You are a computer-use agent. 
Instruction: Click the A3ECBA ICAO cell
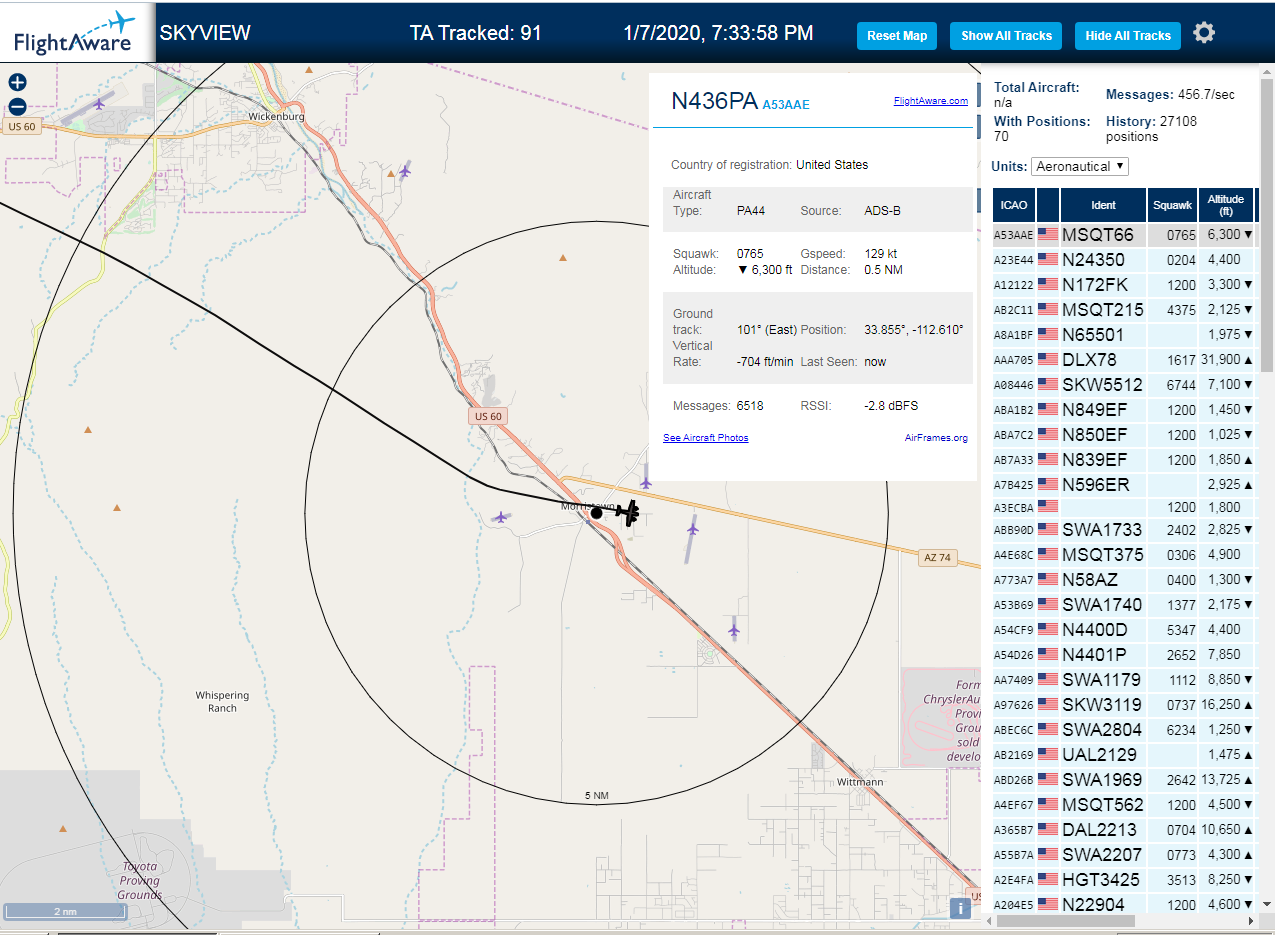click(1014, 508)
